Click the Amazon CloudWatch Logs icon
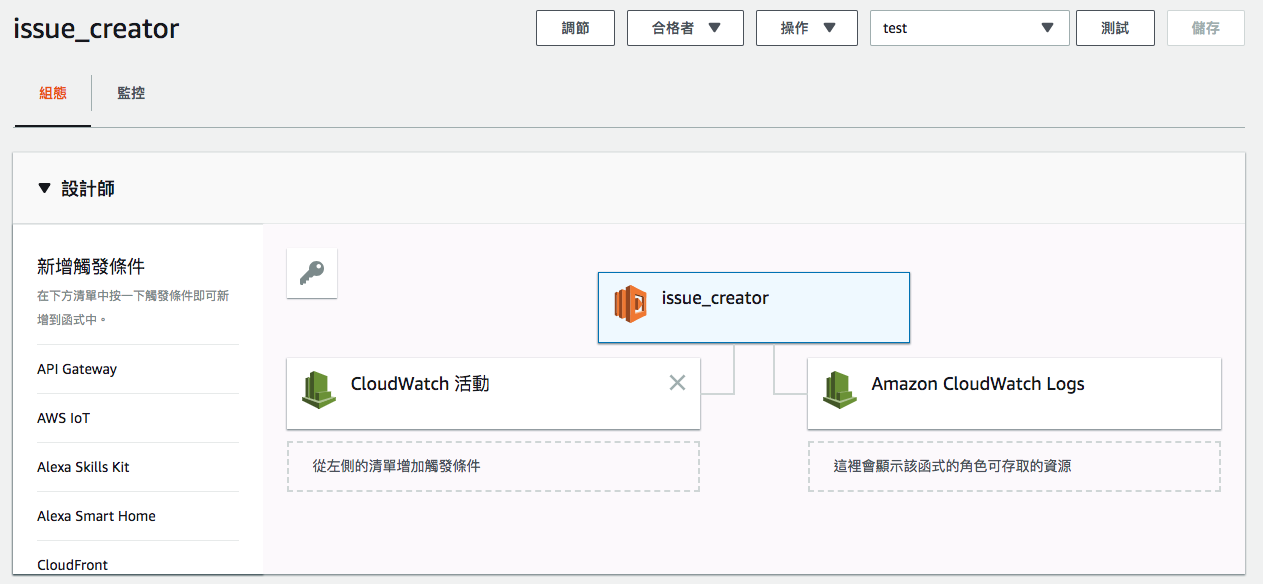Image resolution: width=1263 pixels, height=584 pixels. [839, 390]
